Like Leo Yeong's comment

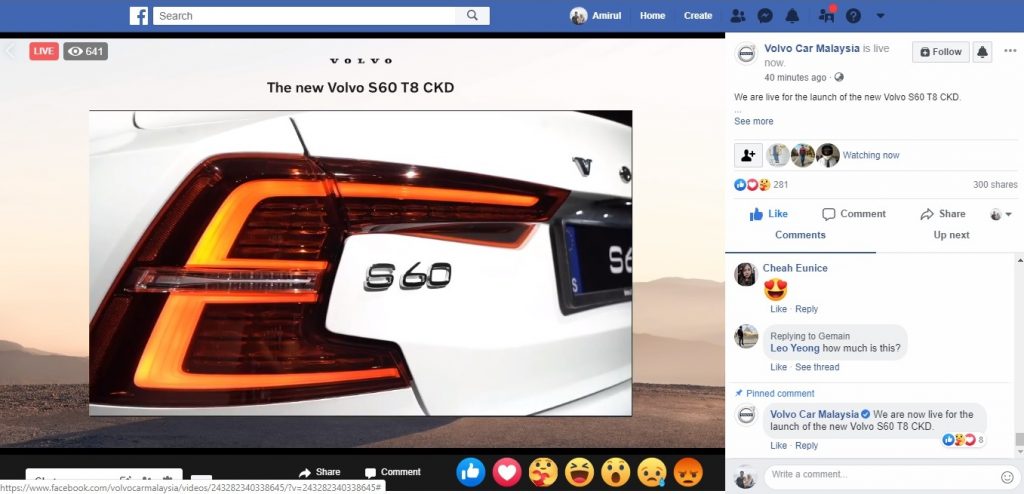[778, 367]
